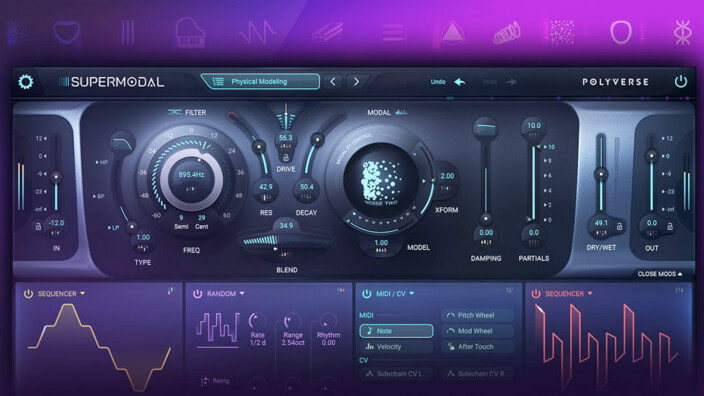This screenshot has height=396, width=704.
Task: Click the Undo arrow icon
Action: point(459,82)
